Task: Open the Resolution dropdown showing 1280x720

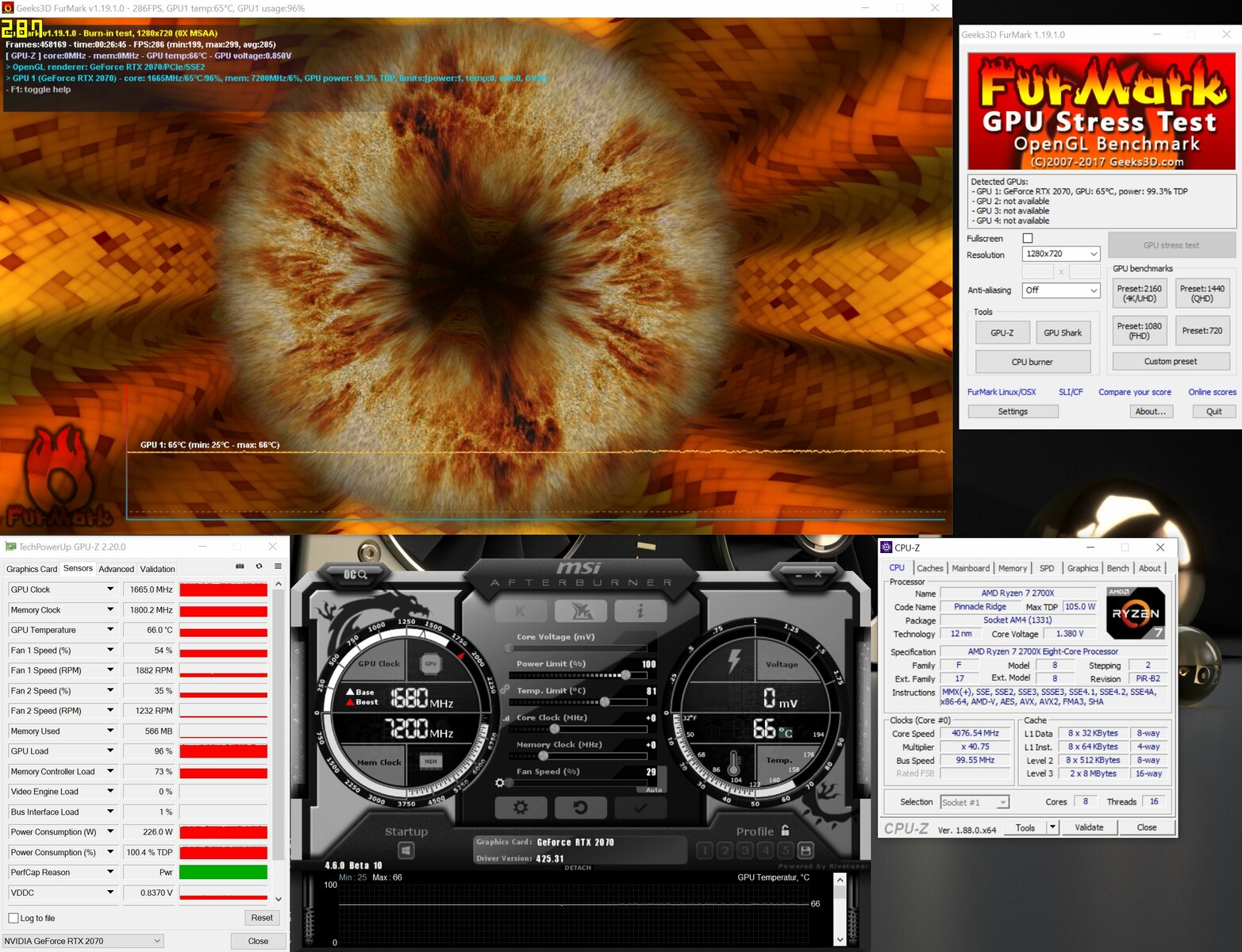Action: pos(1061,254)
